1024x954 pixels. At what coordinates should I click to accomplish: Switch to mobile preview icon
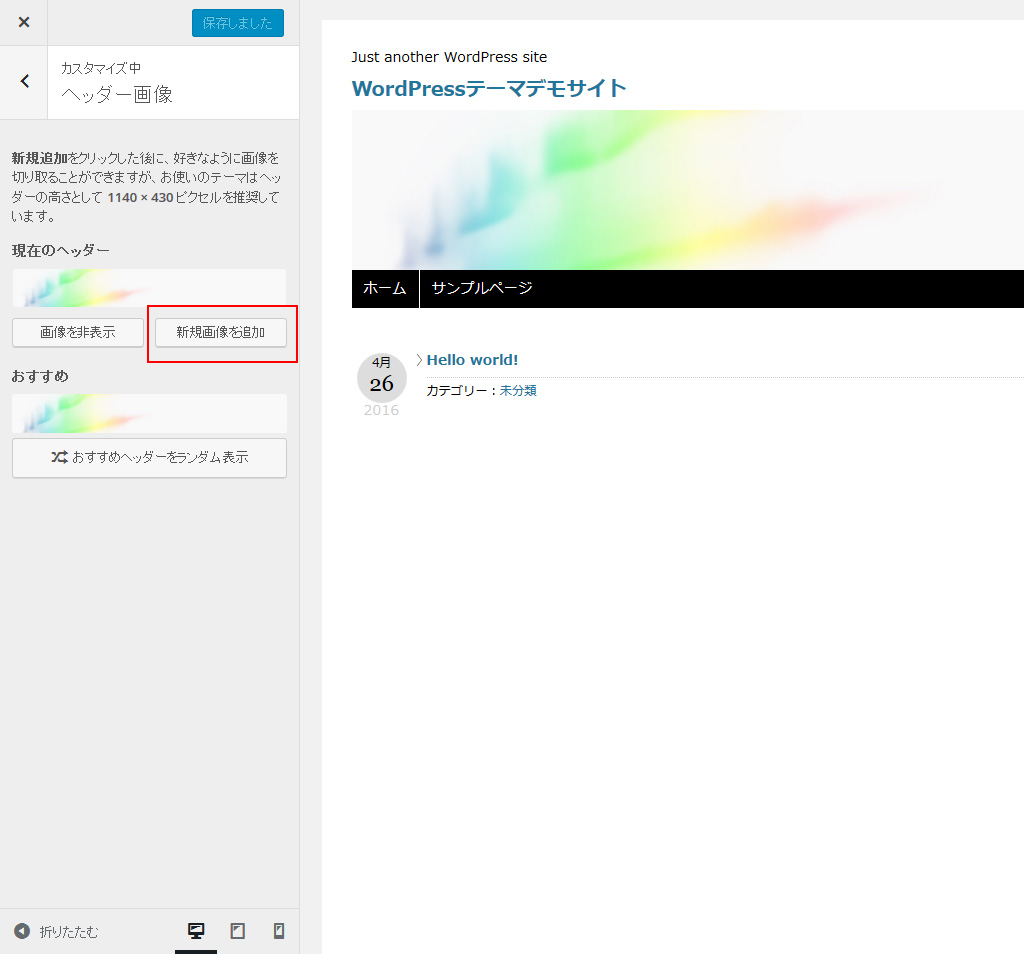click(279, 931)
